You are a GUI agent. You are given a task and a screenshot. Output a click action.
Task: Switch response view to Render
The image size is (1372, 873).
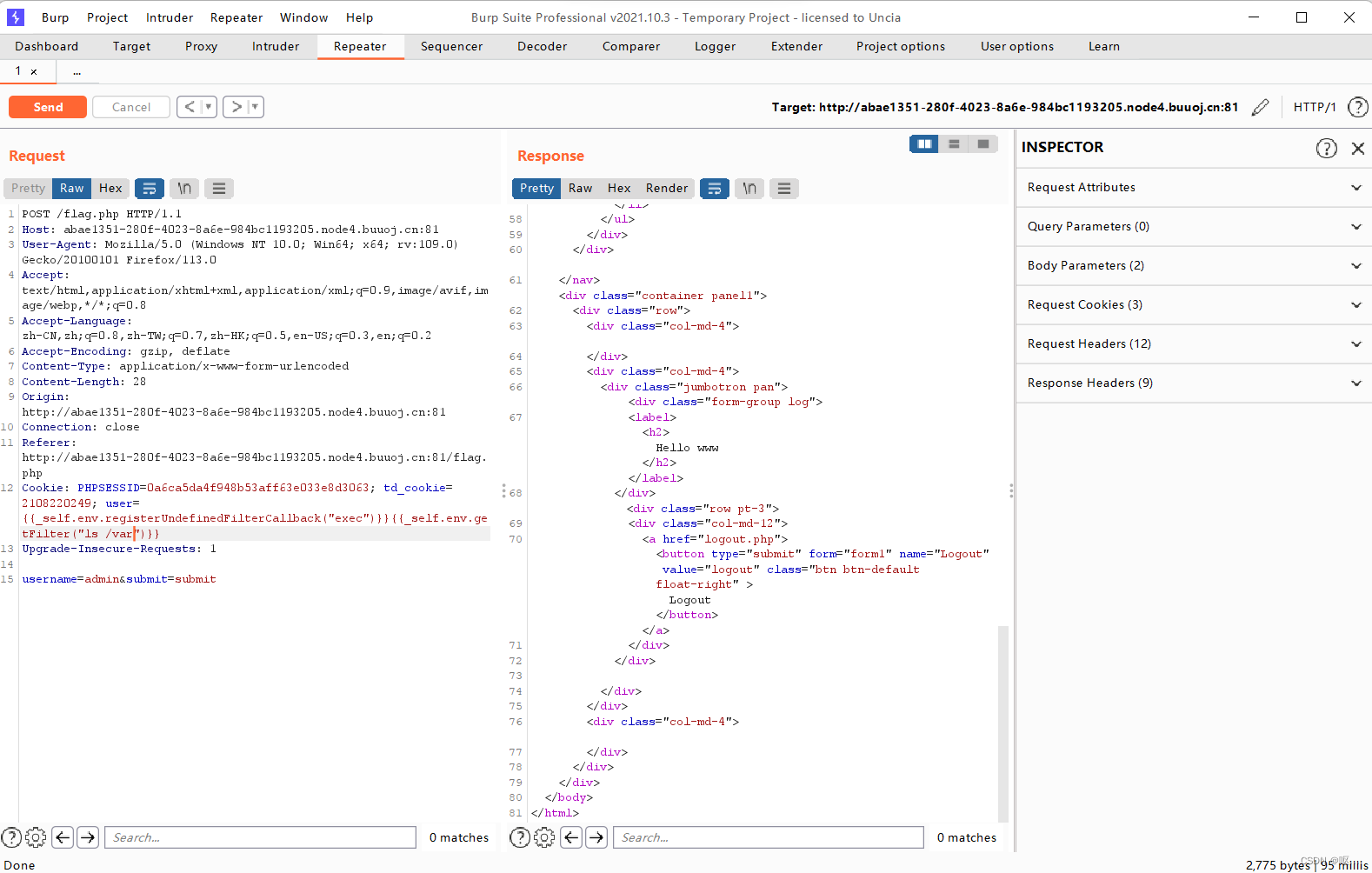click(x=667, y=188)
